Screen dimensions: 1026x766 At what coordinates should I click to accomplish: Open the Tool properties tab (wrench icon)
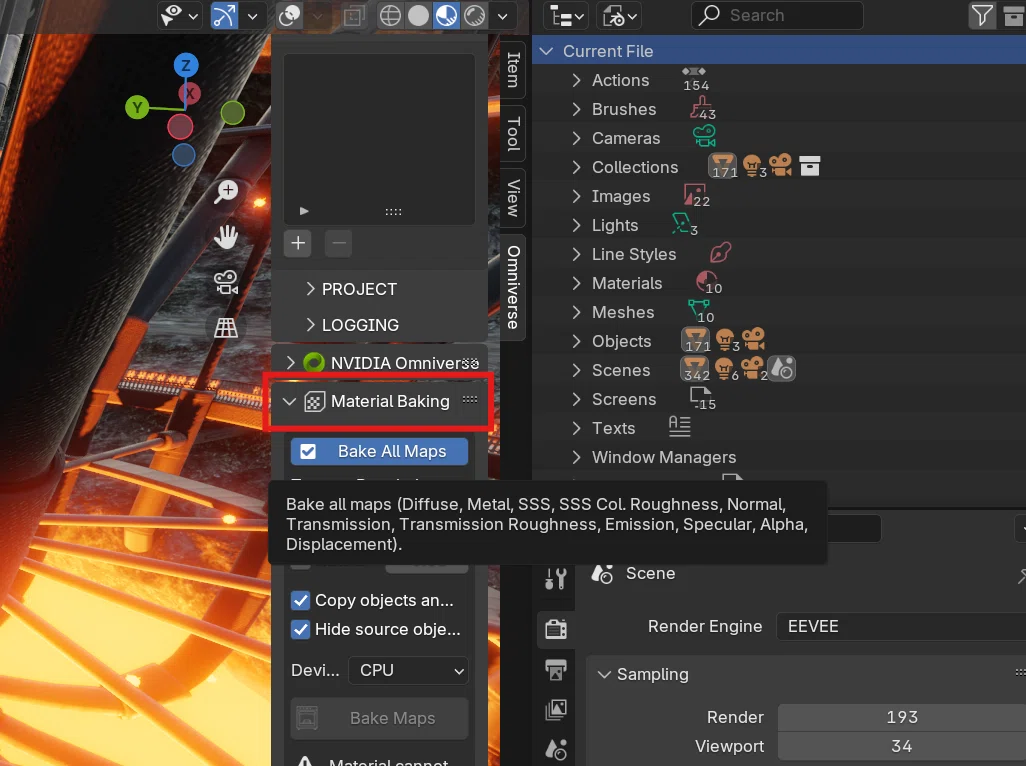[x=556, y=580]
